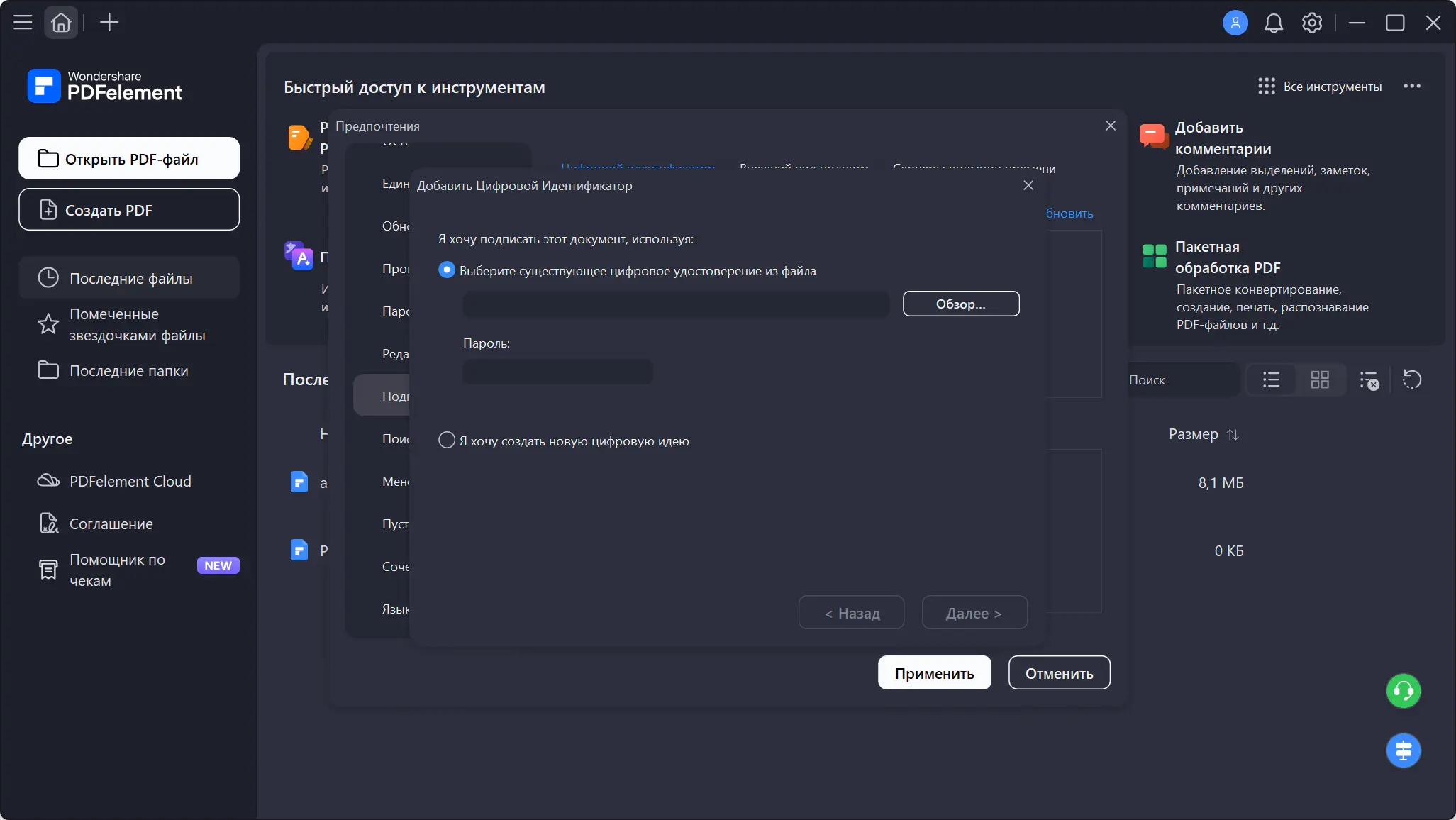This screenshot has width=1456, height=820.
Task: Click the refresh file list icon
Action: [1411, 379]
